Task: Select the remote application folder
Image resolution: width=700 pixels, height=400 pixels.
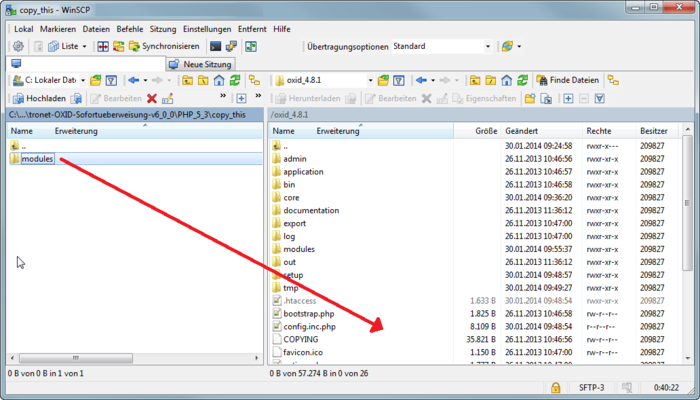Action: (x=303, y=172)
